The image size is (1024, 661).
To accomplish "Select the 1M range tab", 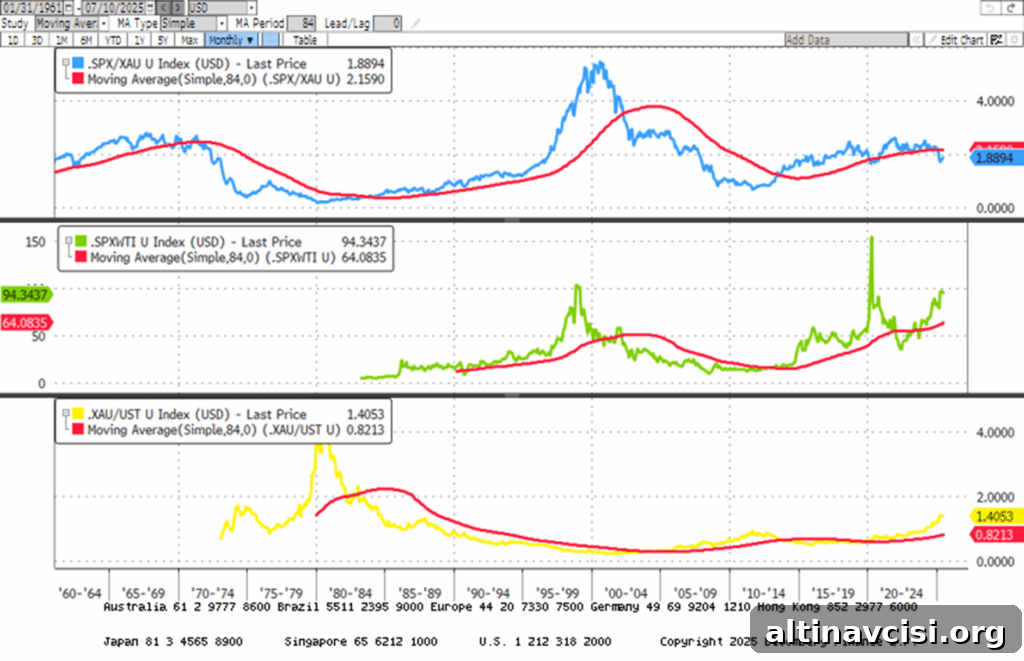I will click(61, 40).
